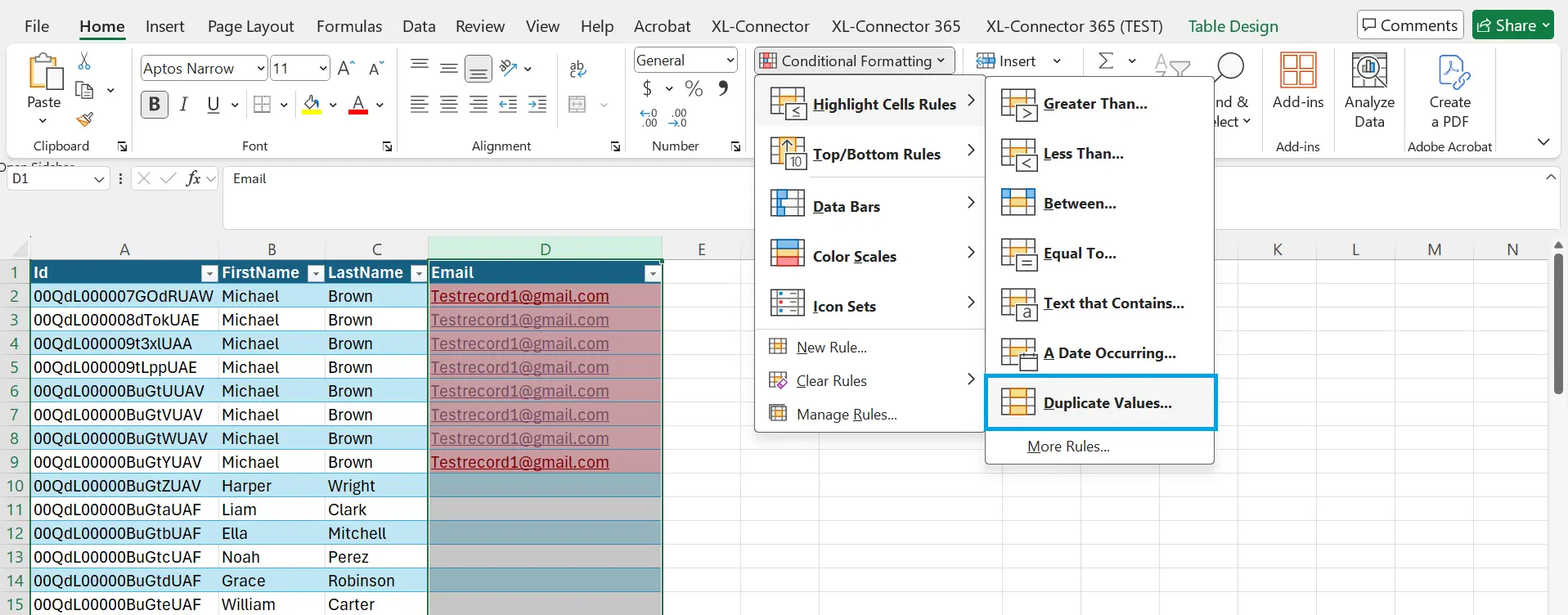Image resolution: width=1568 pixels, height=615 pixels.
Task: Click the Comments button
Action: pos(1409,25)
